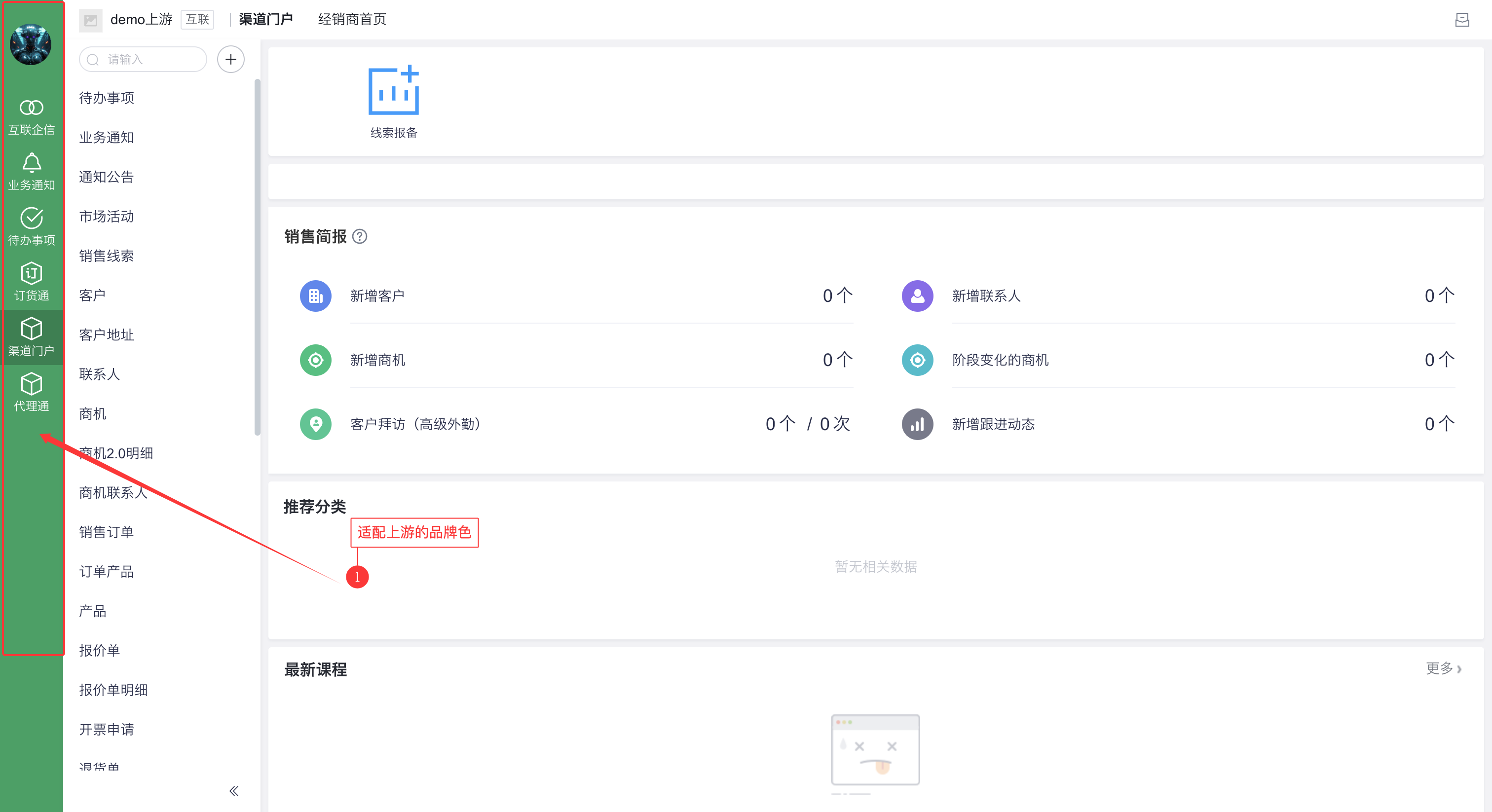Screen dimensions: 1492x812
Task: Open 待办事项 in the menu list
Action: [107, 98]
